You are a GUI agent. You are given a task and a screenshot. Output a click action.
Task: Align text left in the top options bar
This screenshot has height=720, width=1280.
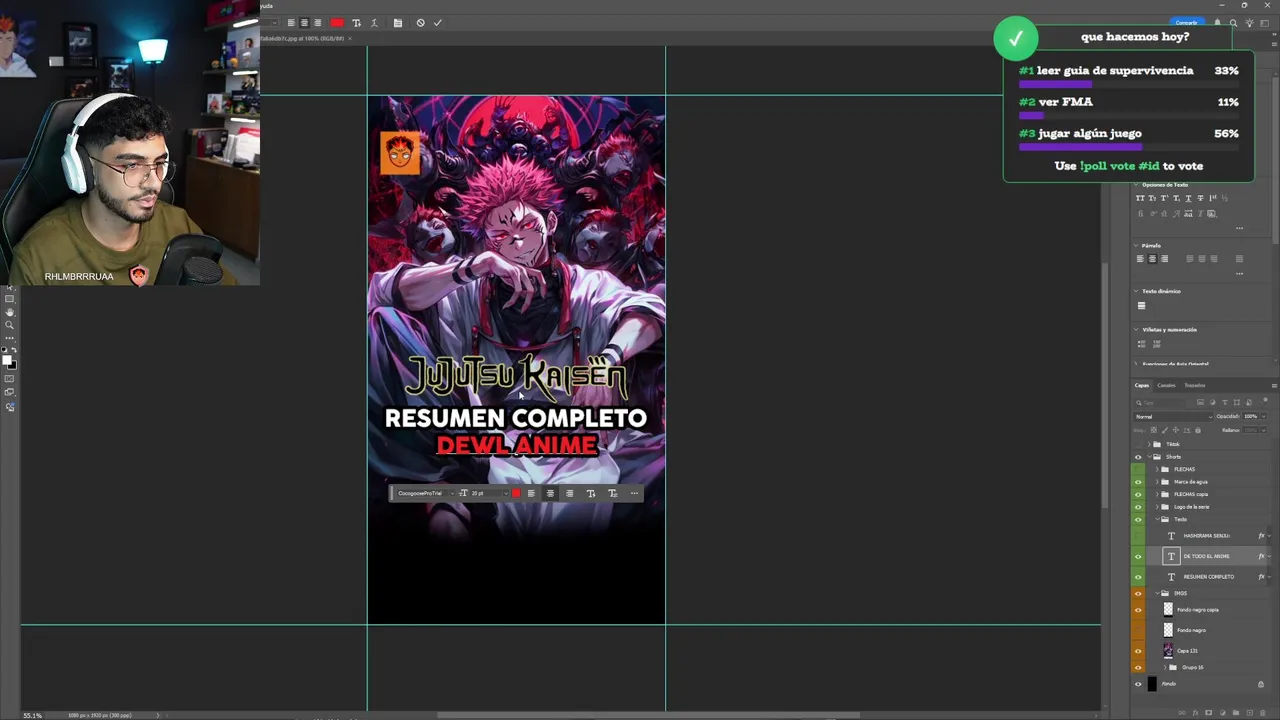[291, 22]
